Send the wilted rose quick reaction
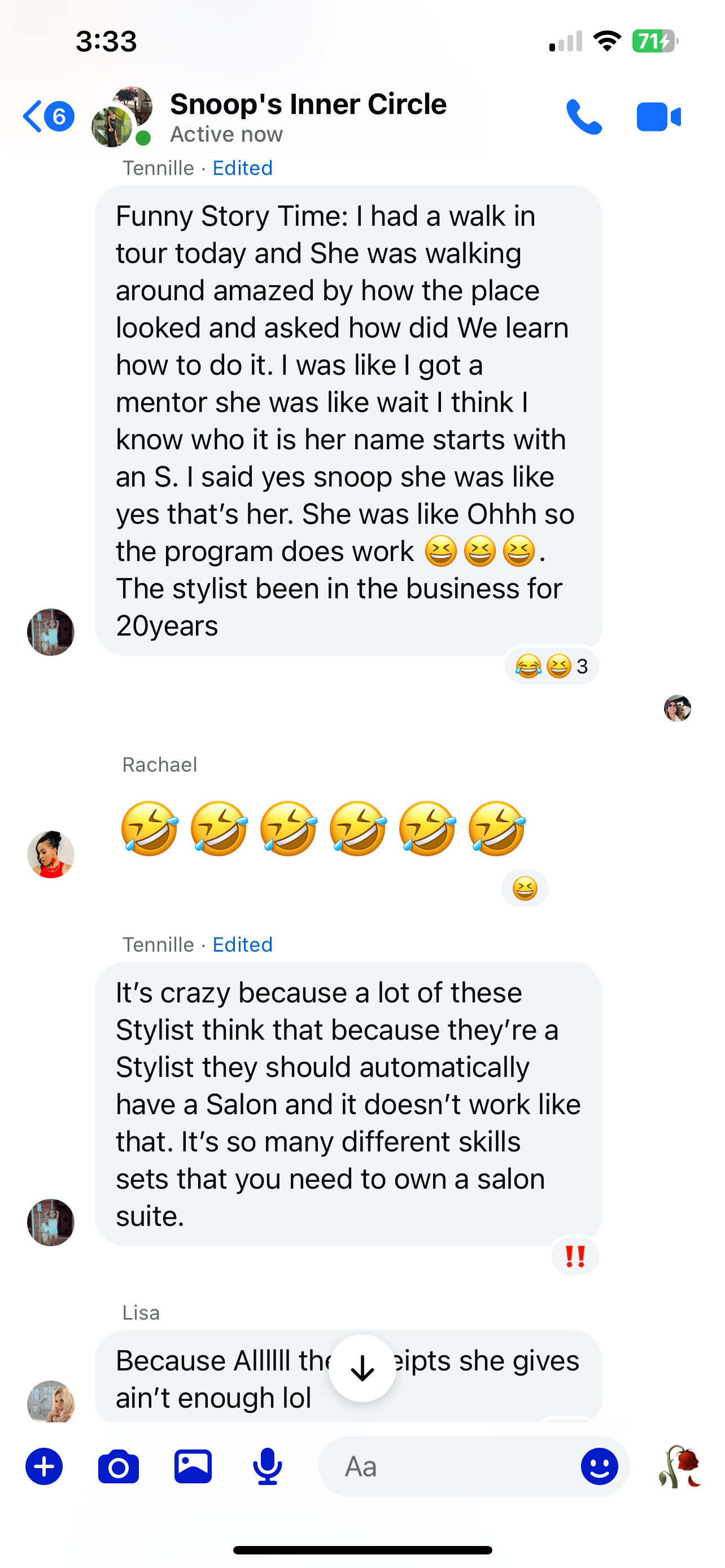 coord(680,1467)
